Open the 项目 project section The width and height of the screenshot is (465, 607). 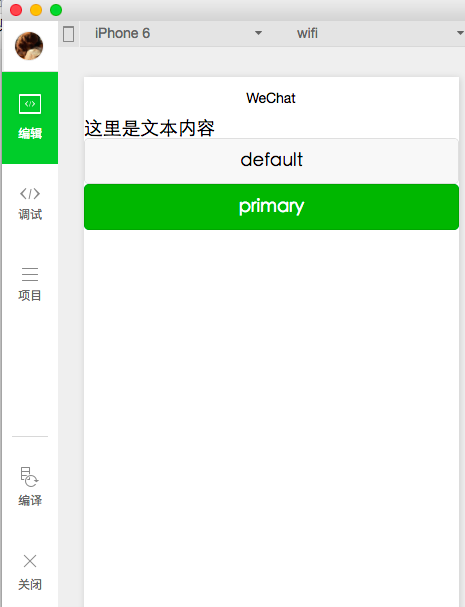30,284
